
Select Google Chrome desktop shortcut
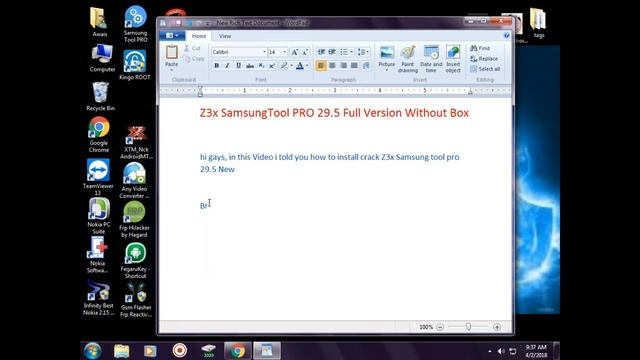point(99,135)
